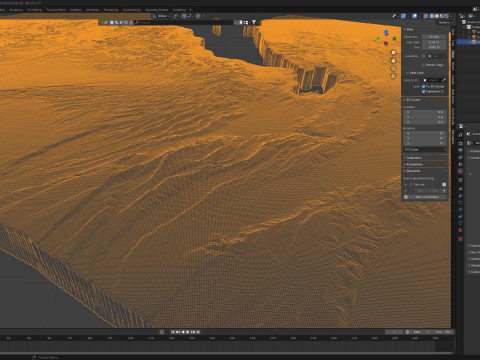Toggle auto keying in the timeline
The image size is (480, 360).
[x=162, y=332]
